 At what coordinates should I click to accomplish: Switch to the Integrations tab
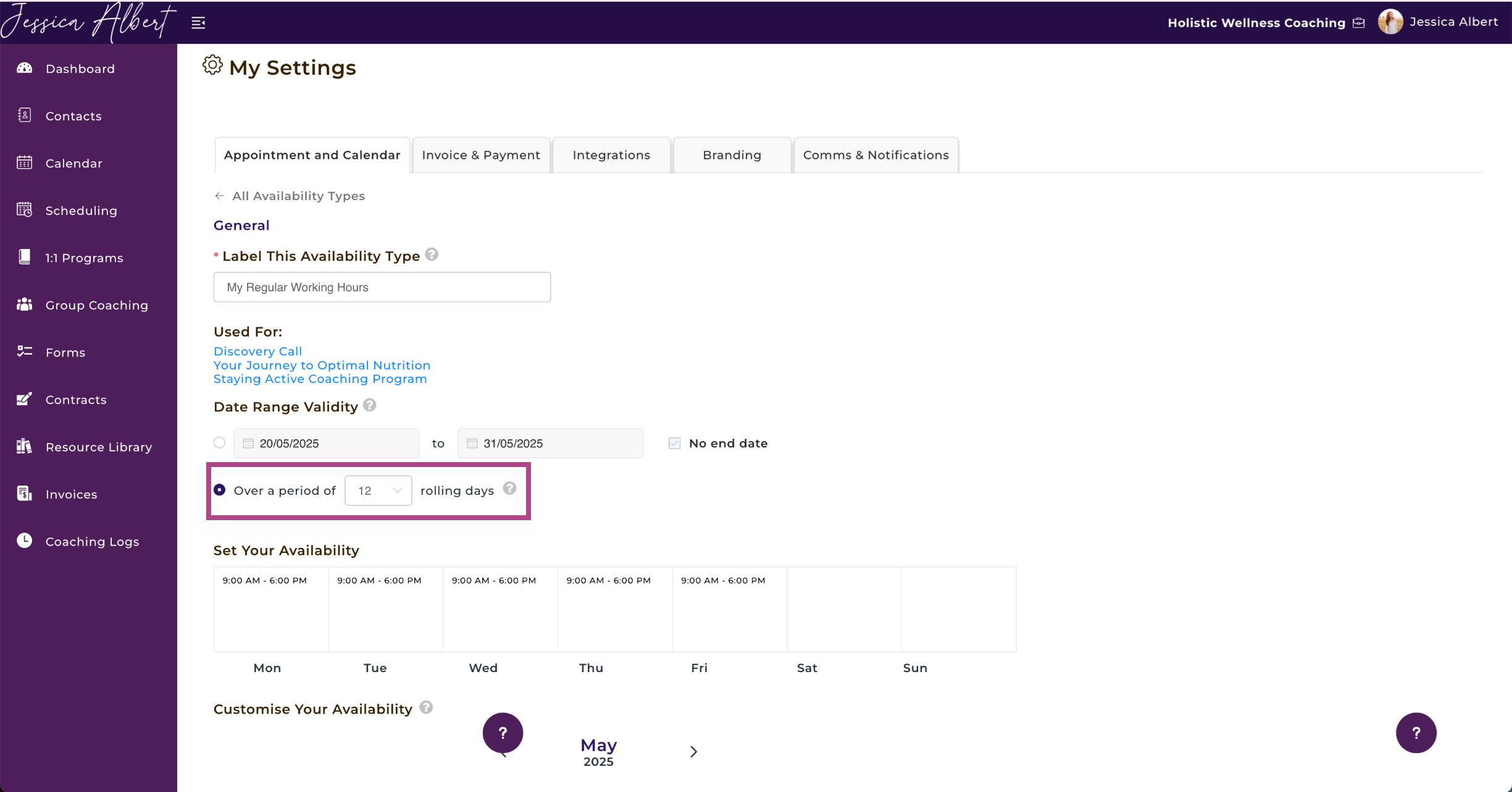pyautogui.click(x=611, y=155)
